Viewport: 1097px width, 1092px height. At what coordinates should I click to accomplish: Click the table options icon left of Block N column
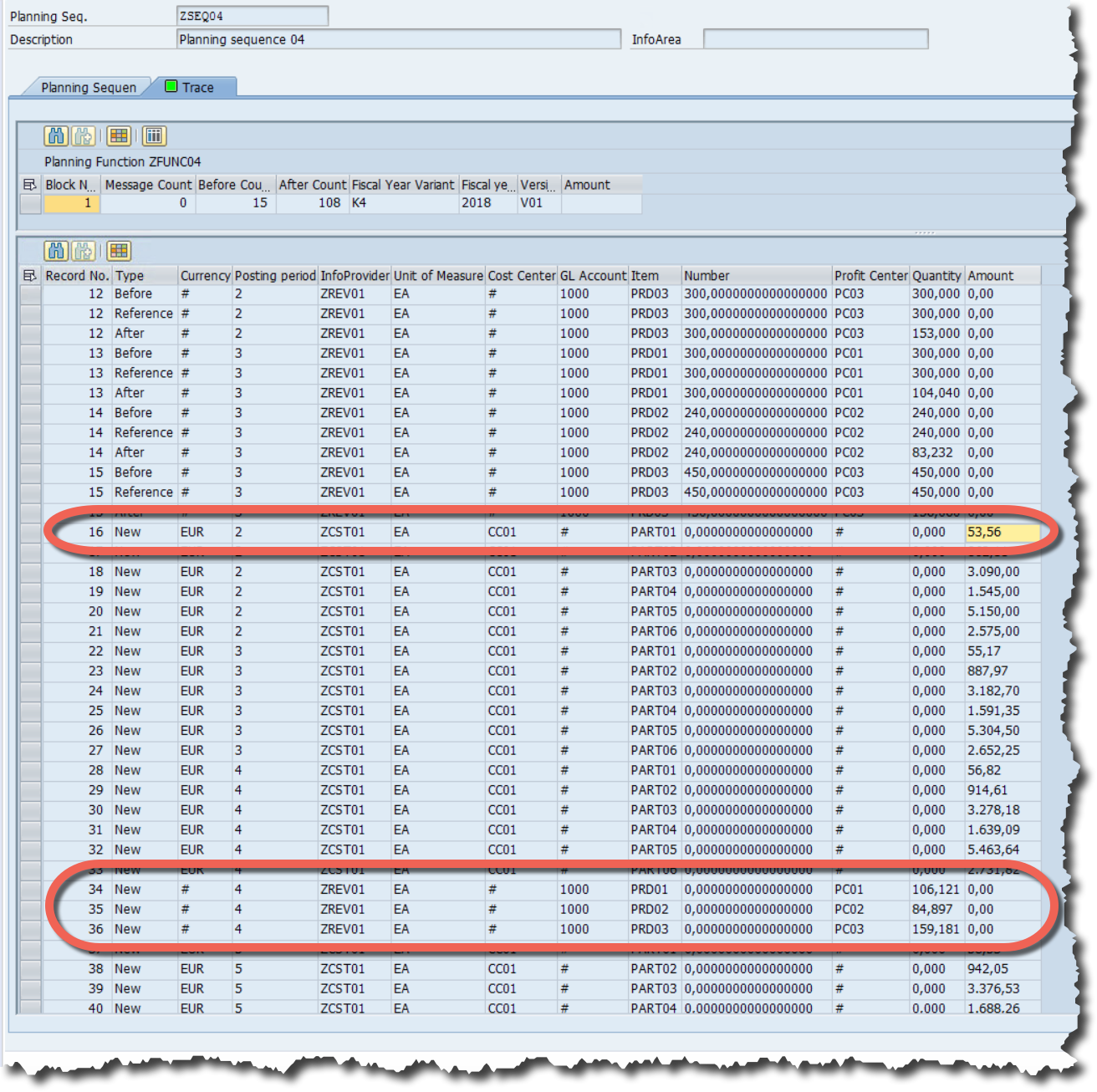(x=28, y=185)
